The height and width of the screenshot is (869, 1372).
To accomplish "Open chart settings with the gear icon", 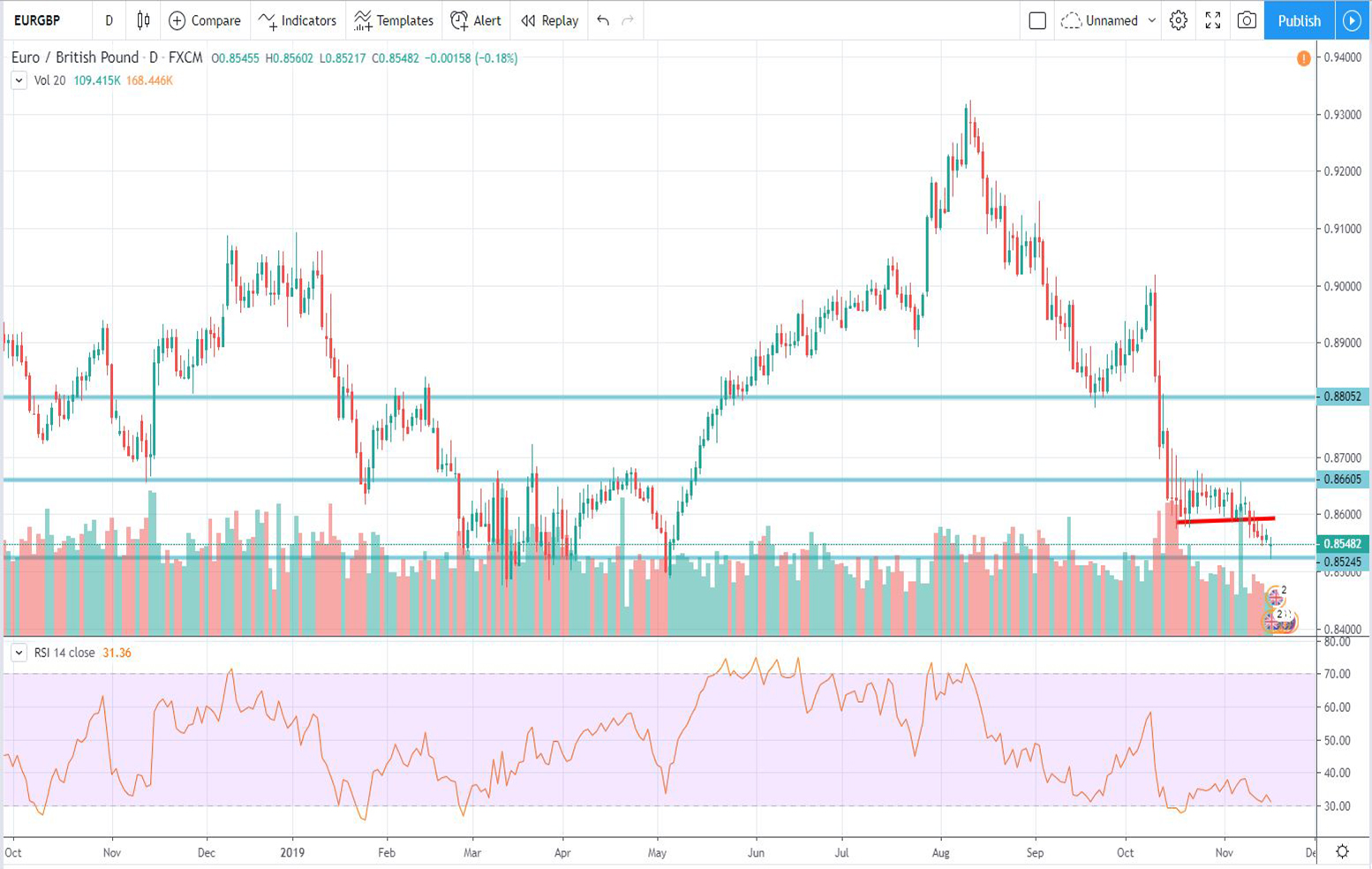I will click(1178, 20).
